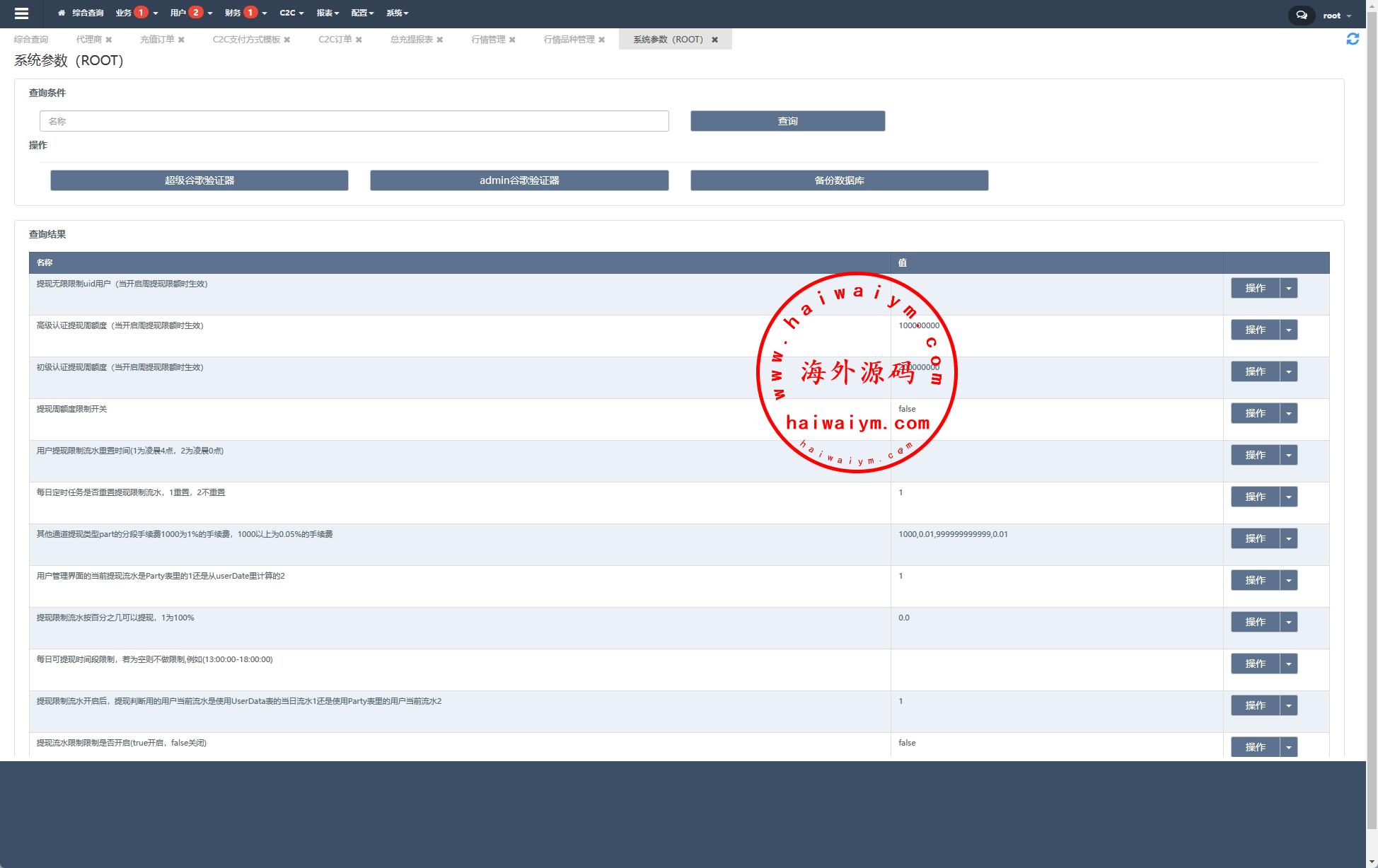Image resolution: width=1378 pixels, height=868 pixels.
Task: Open the 报表 menu
Action: pos(328,13)
